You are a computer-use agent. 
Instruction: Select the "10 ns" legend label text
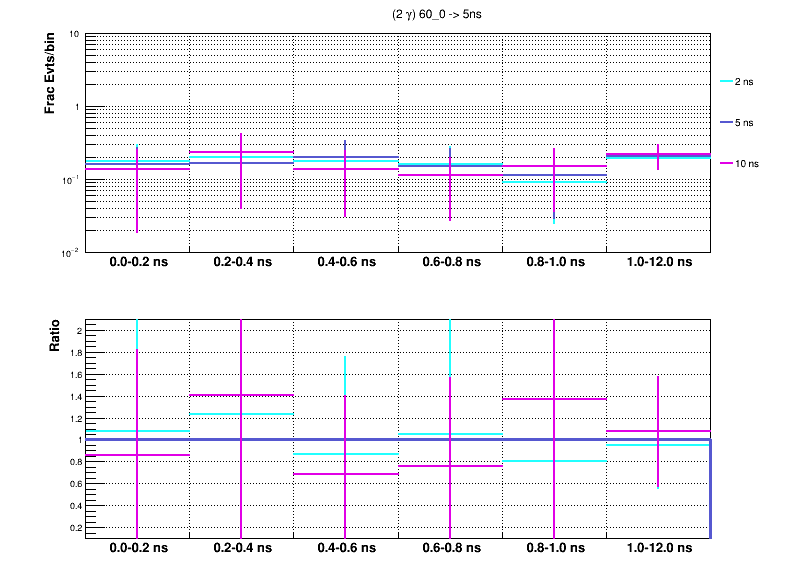coord(748,162)
